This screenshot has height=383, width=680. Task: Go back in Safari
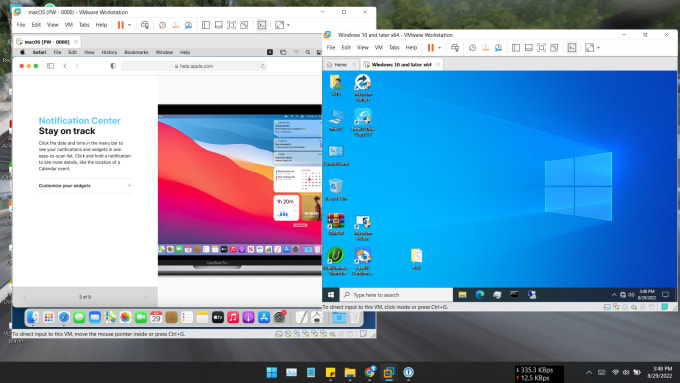65,66
